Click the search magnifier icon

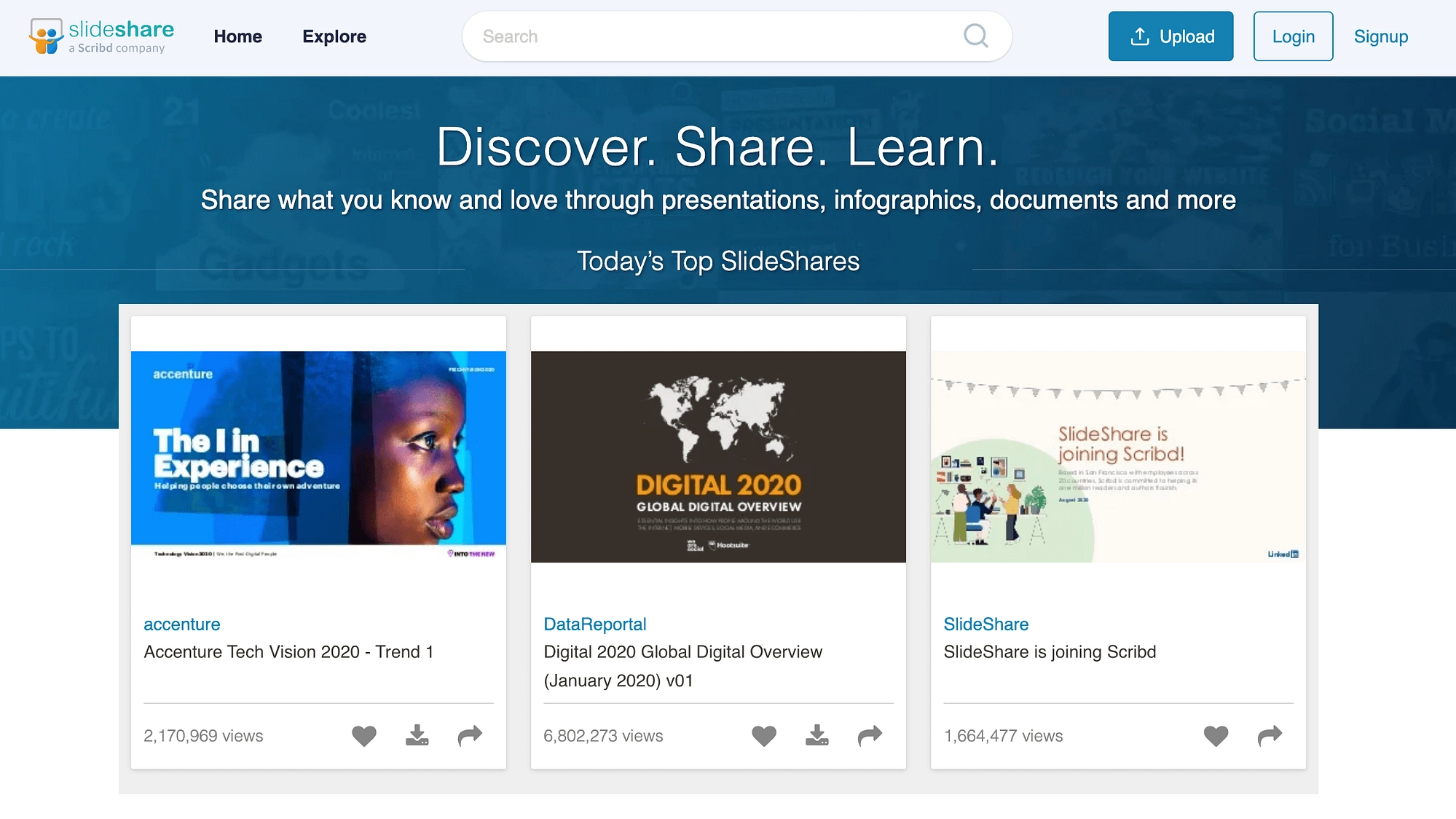975,36
